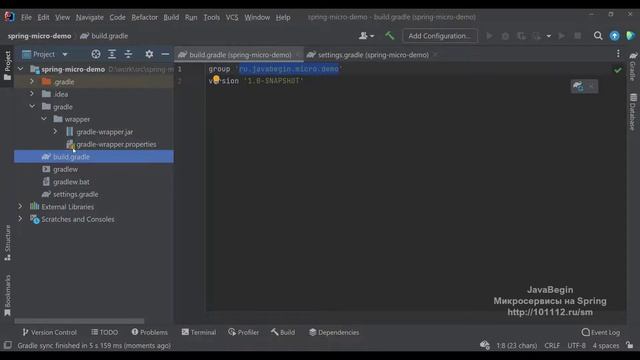
Task: Open the Terminal tool window
Action: (199, 332)
